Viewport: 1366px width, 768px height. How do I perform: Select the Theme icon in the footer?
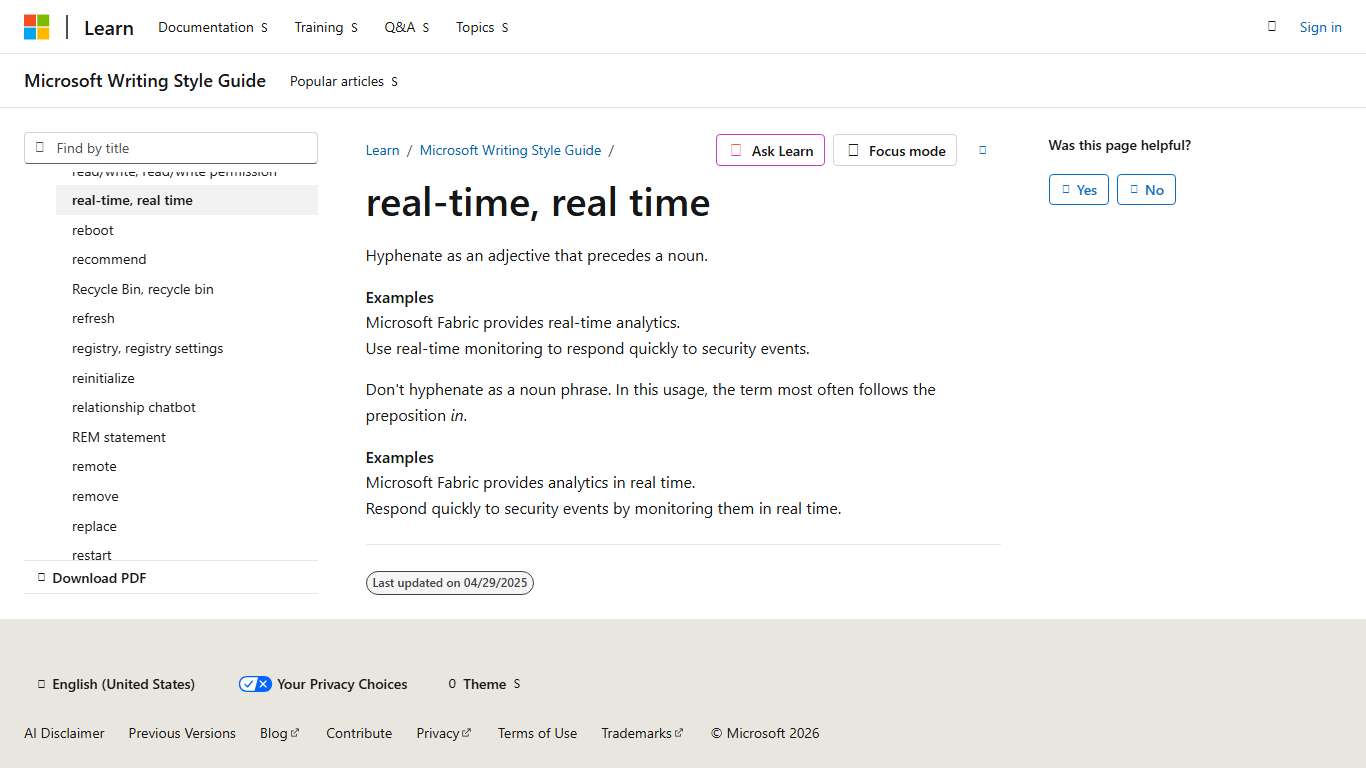click(x=452, y=684)
